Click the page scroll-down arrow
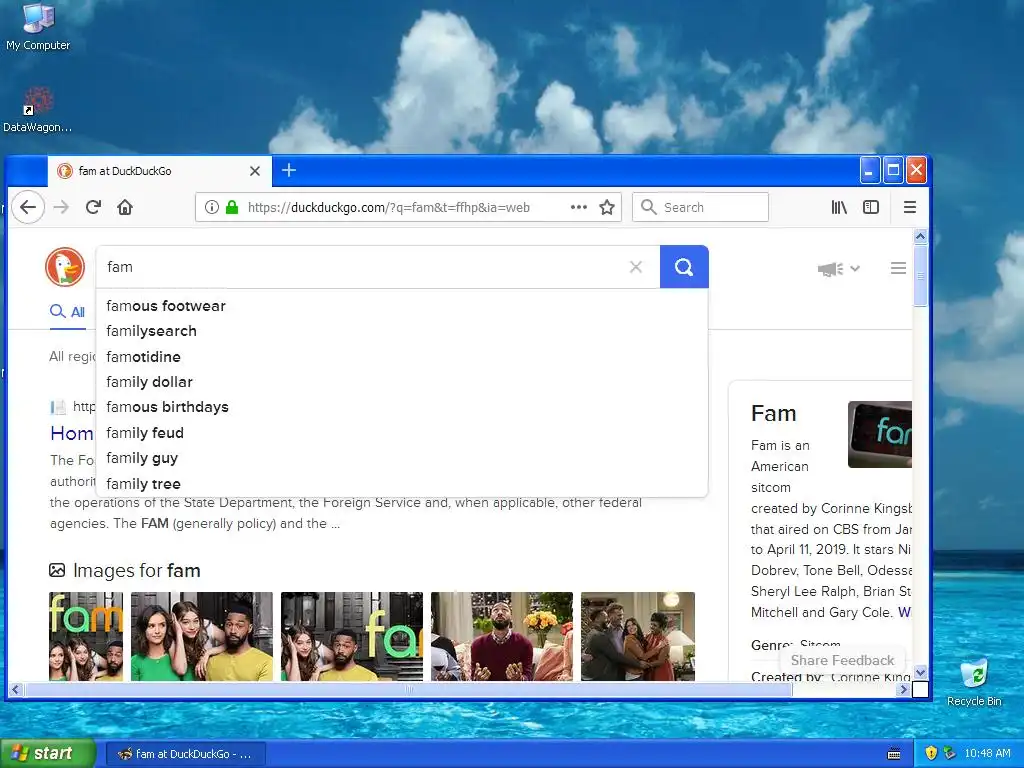The image size is (1024, 768). [x=920, y=672]
